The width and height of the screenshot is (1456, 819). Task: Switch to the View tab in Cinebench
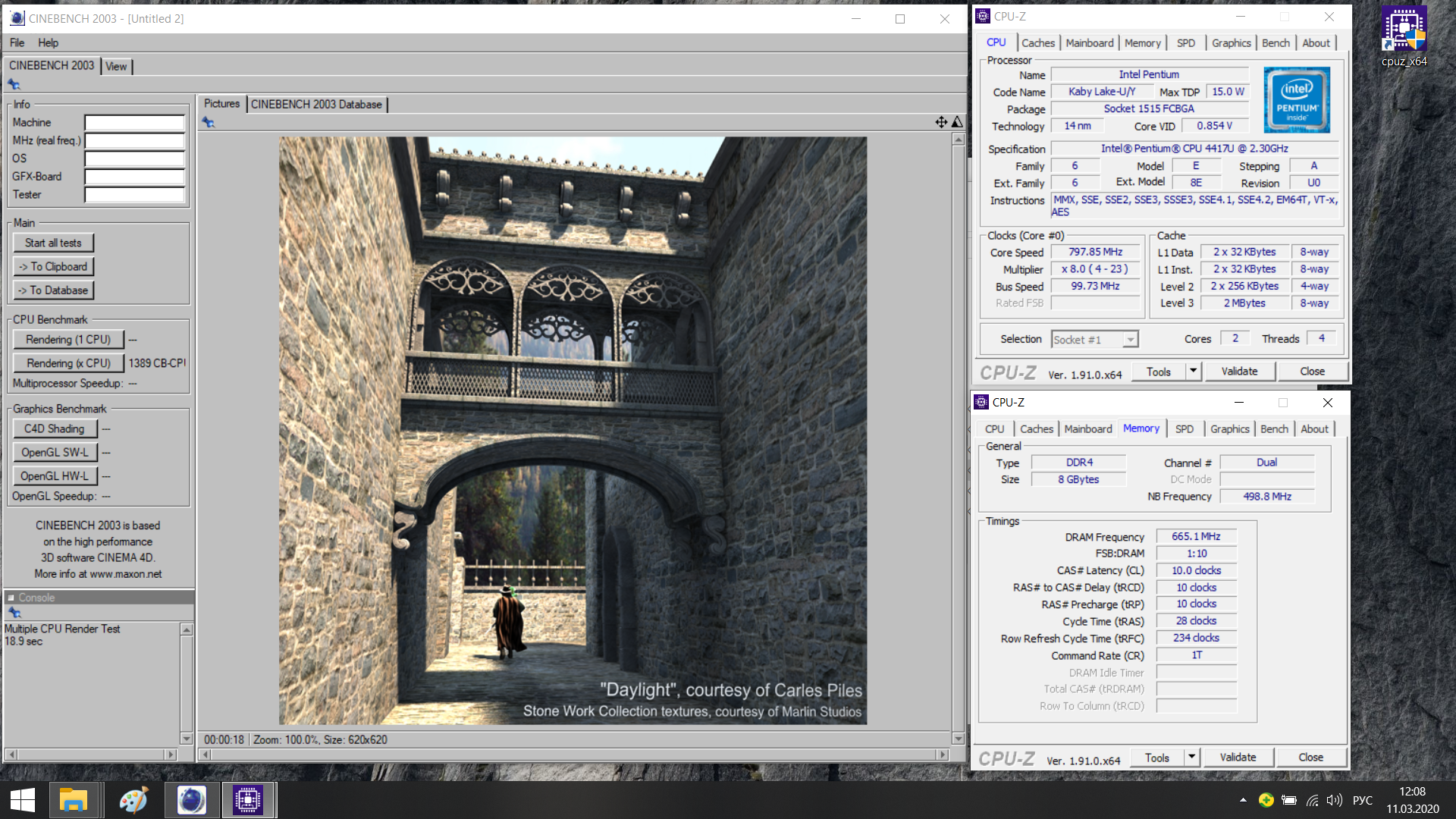tap(116, 67)
